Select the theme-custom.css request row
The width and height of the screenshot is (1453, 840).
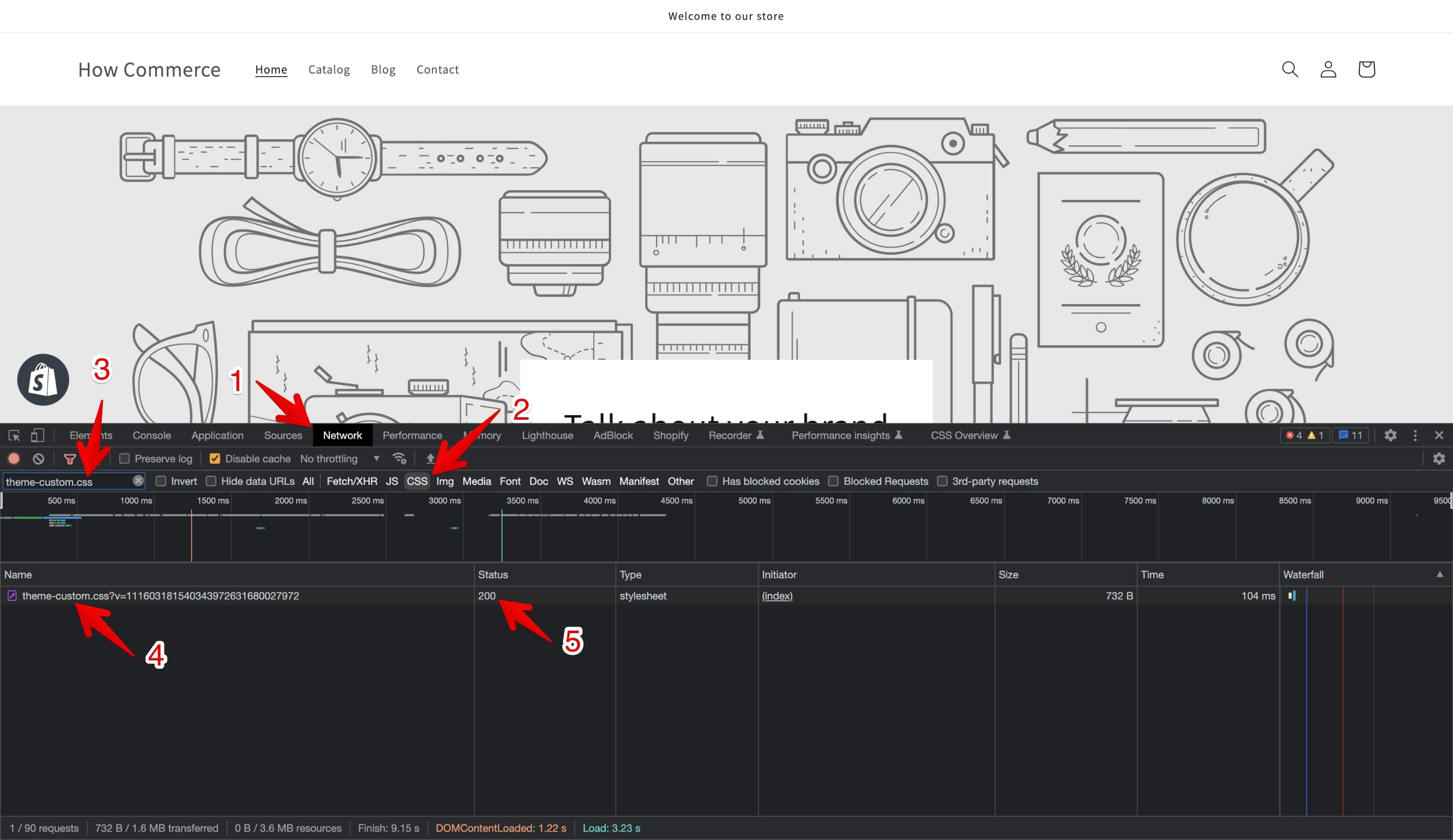coord(726,595)
